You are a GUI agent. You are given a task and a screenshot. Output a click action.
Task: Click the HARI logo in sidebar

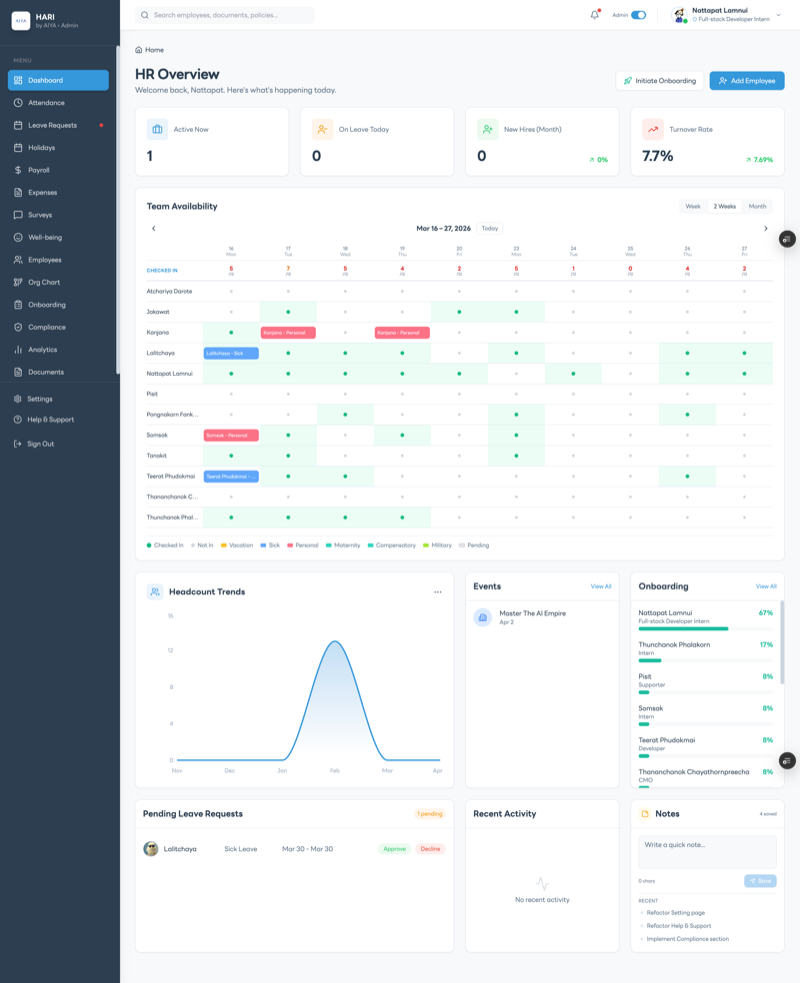pyautogui.click(x=21, y=21)
